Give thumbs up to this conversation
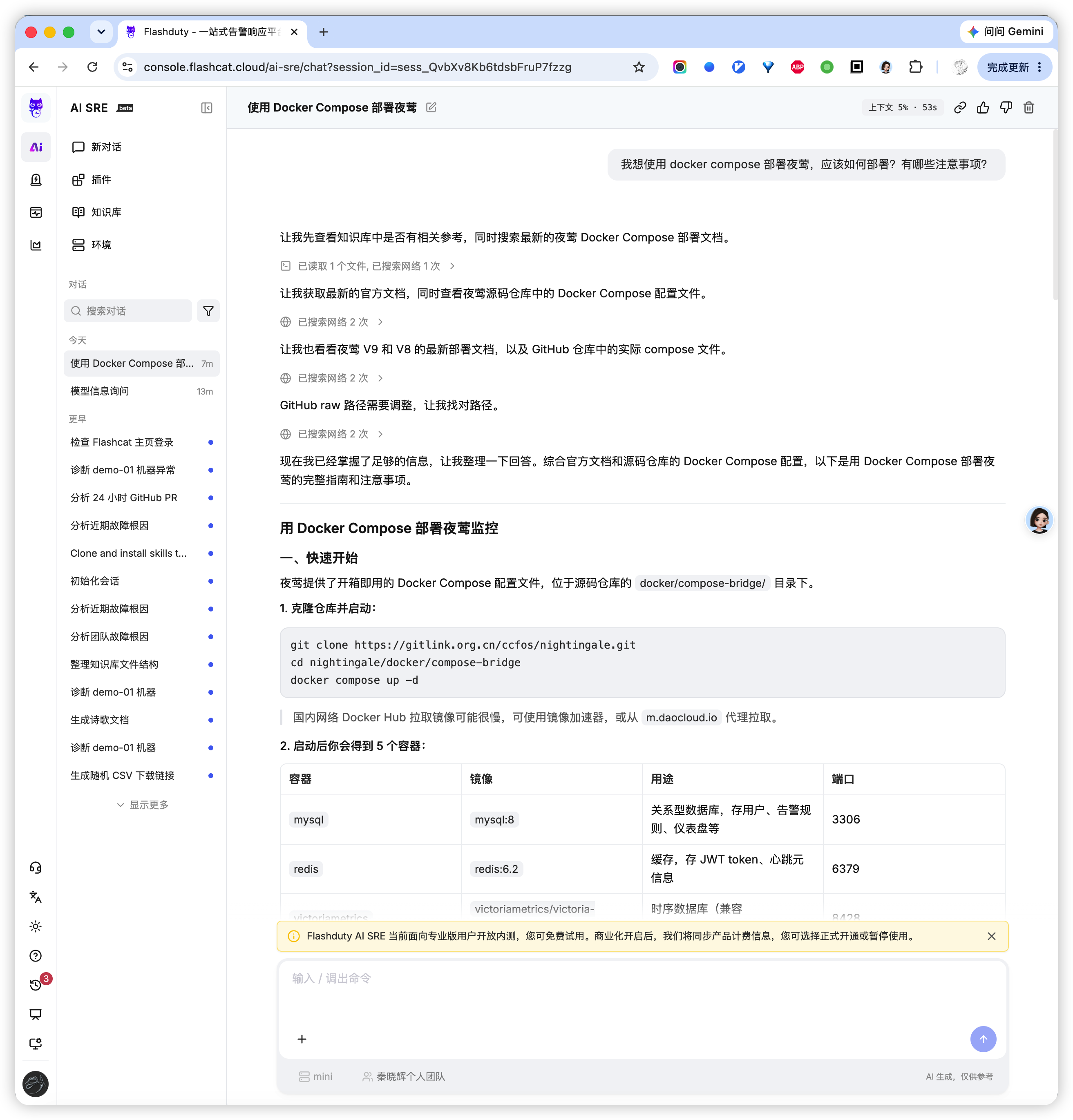Image resolution: width=1073 pixels, height=1120 pixels. click(983, 107)
